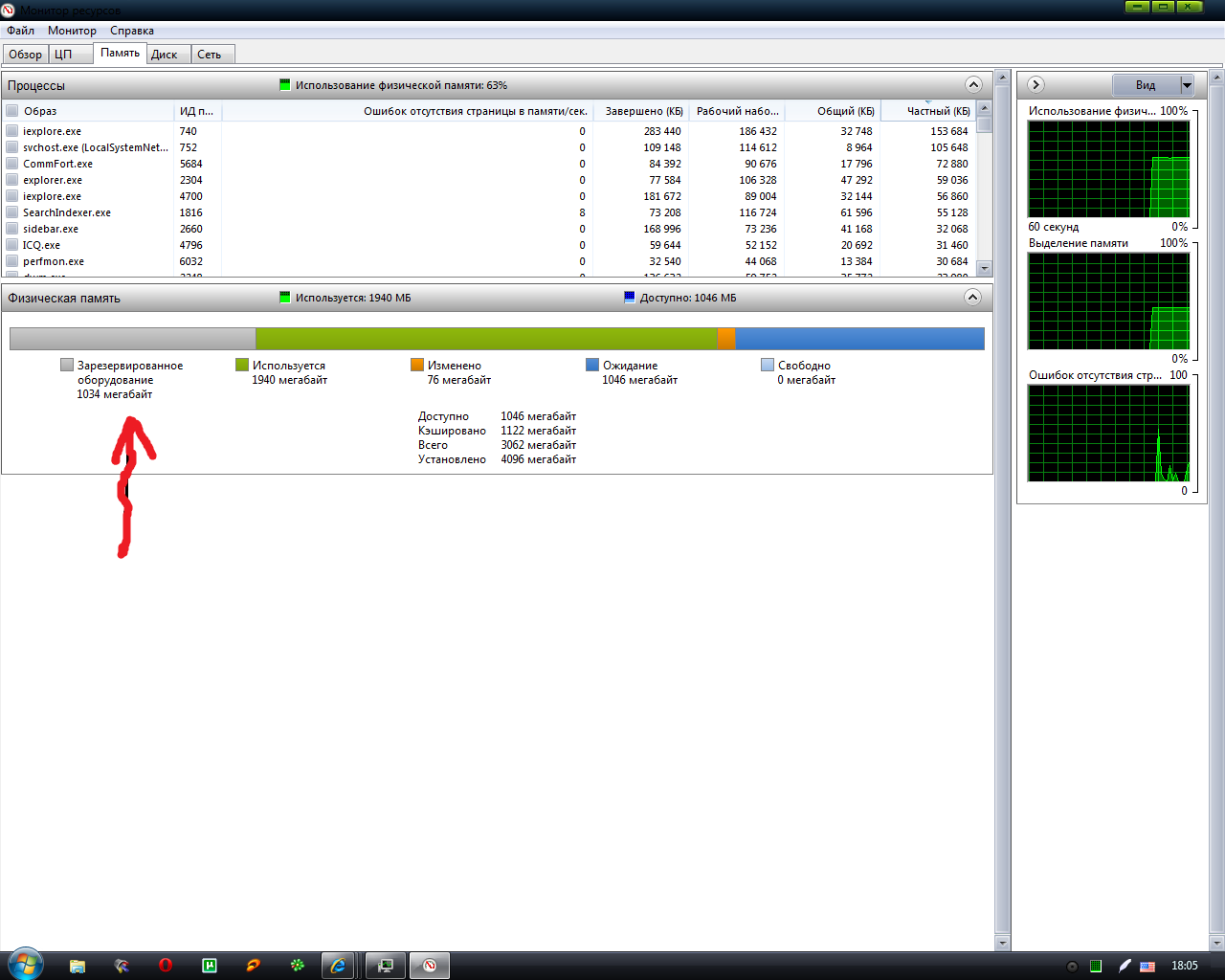The width and height of the screenshot is (1225, 980).
Task: Switch to the Обзор tab
Action: [26, 55]
